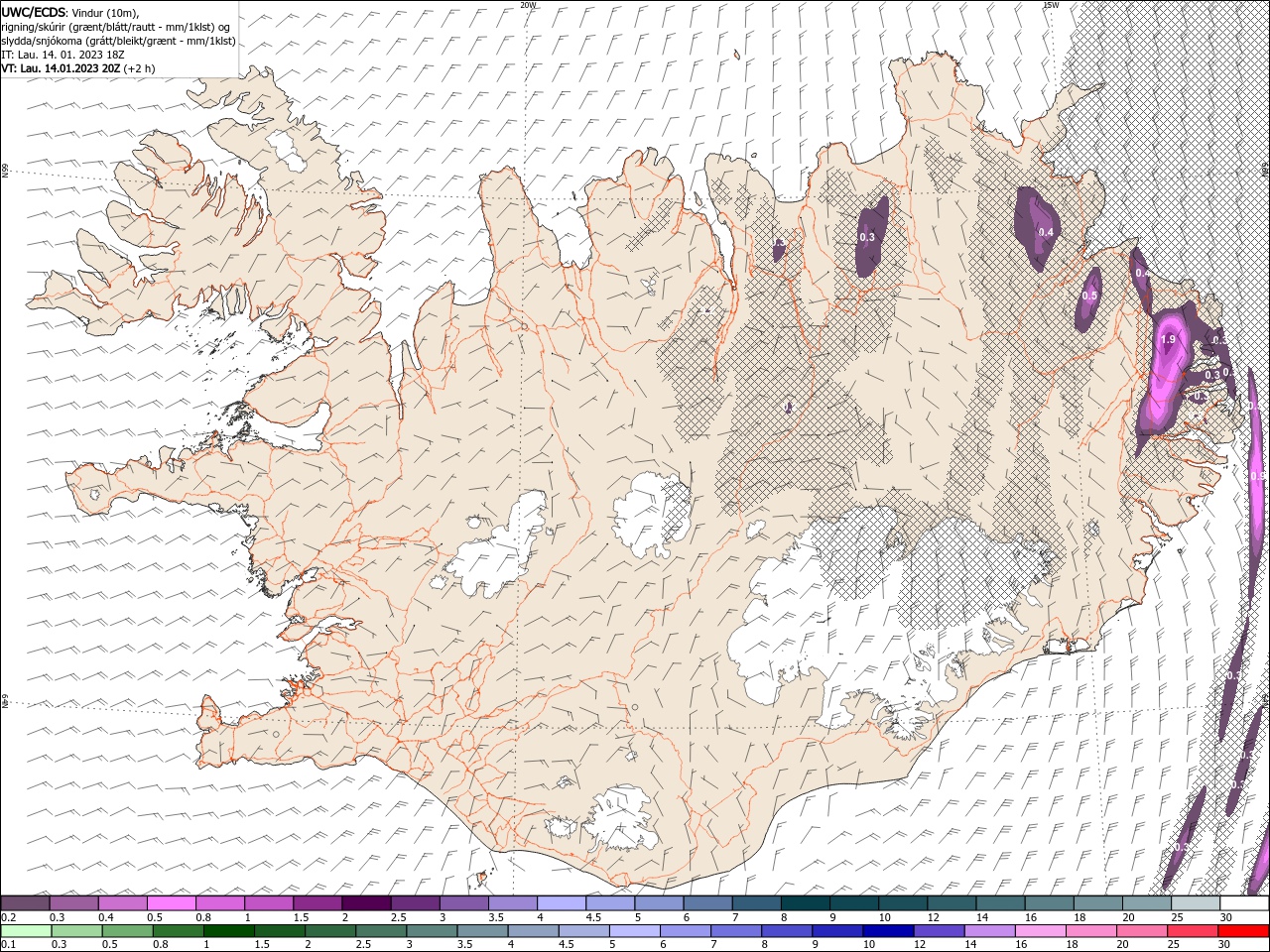This screenshot has width=1270, height=952.
Task: Pick the rain scale swatch for 18–20 mm
Action: click(1092, 931)
